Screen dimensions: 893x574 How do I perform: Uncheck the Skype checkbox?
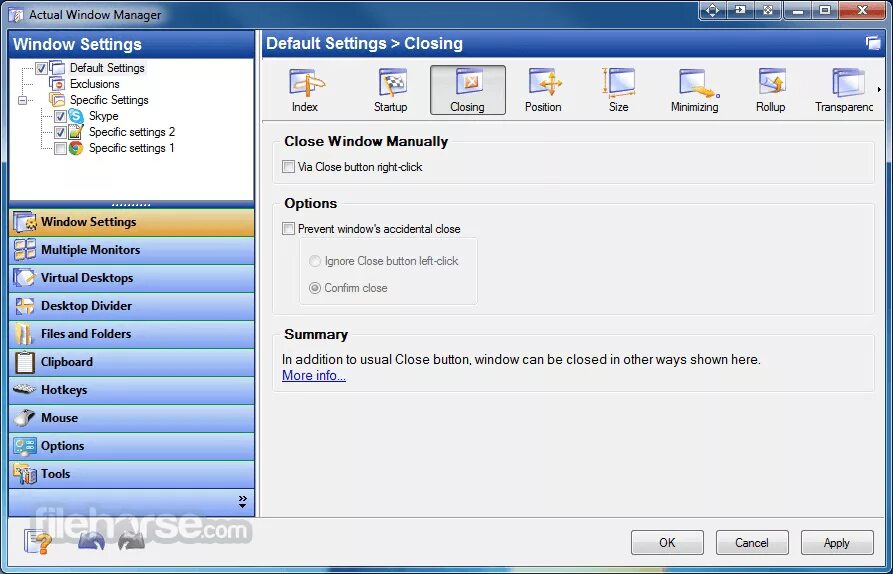60,116
